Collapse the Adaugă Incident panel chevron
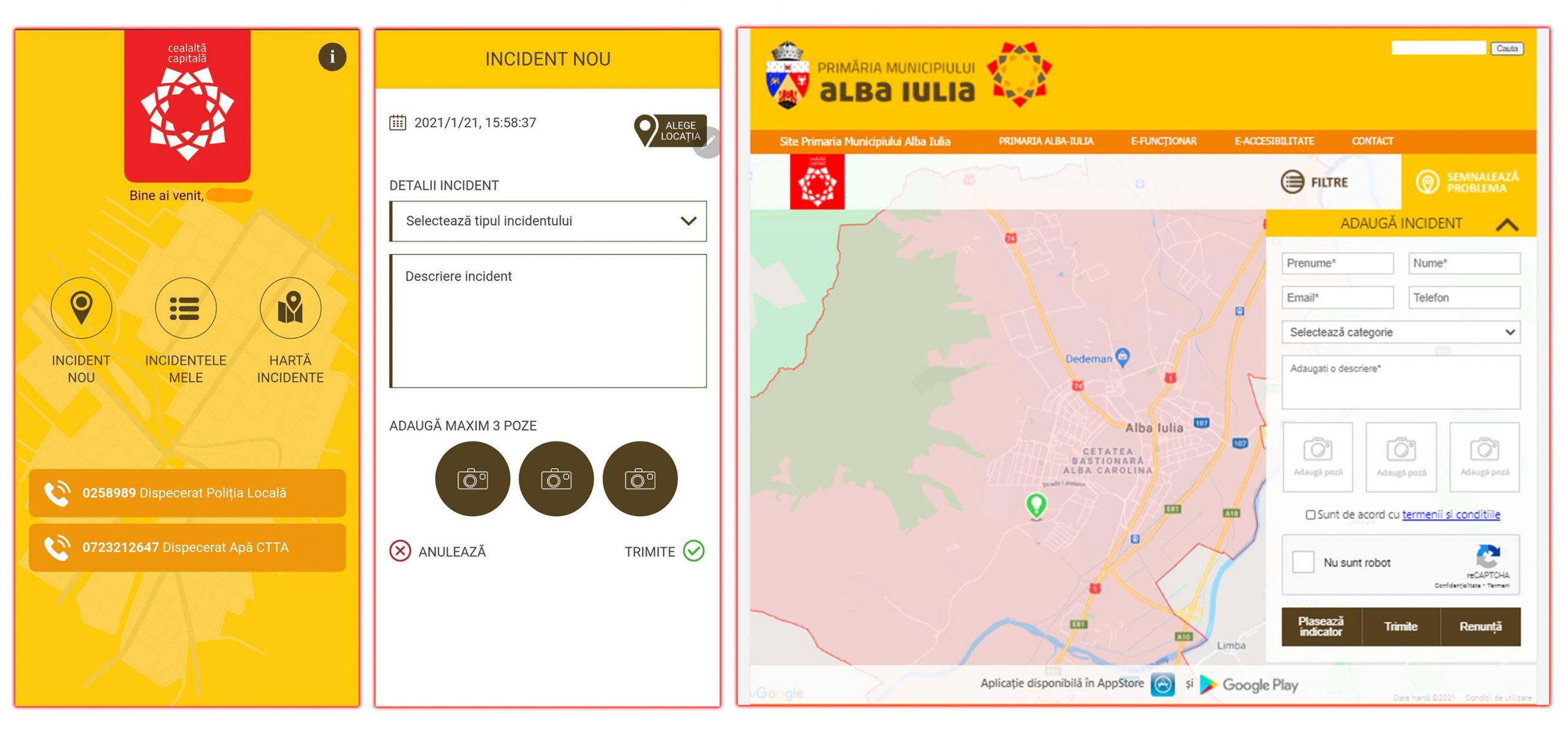The width and height of the screenshot is (1568, 734). coord(1506,224)
